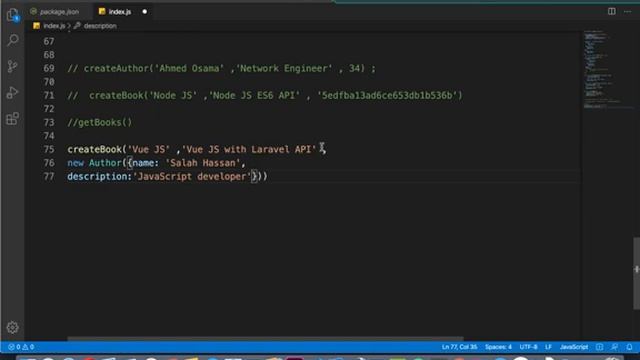This screenshot has height=360, width=640.
Task: Change file encoding UTF-8
Action: coord(528,347)
